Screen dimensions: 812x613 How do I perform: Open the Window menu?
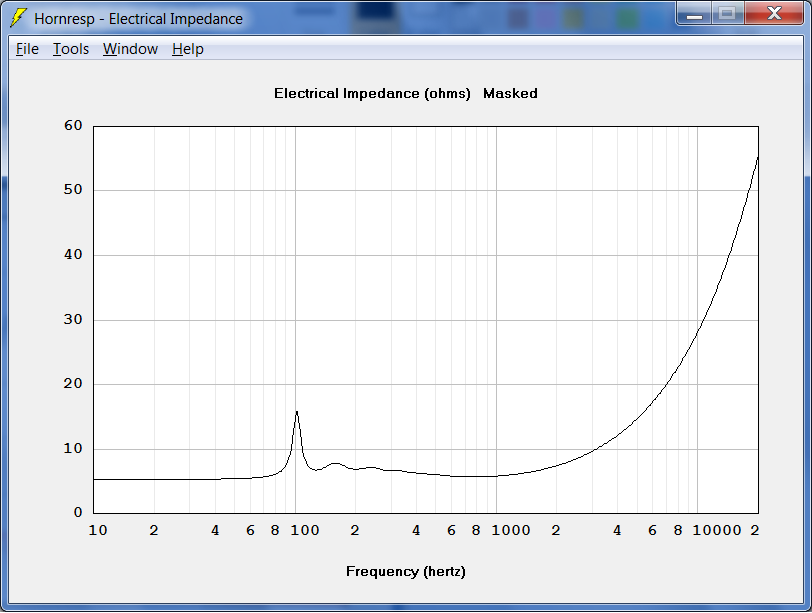tap(130, 49)
